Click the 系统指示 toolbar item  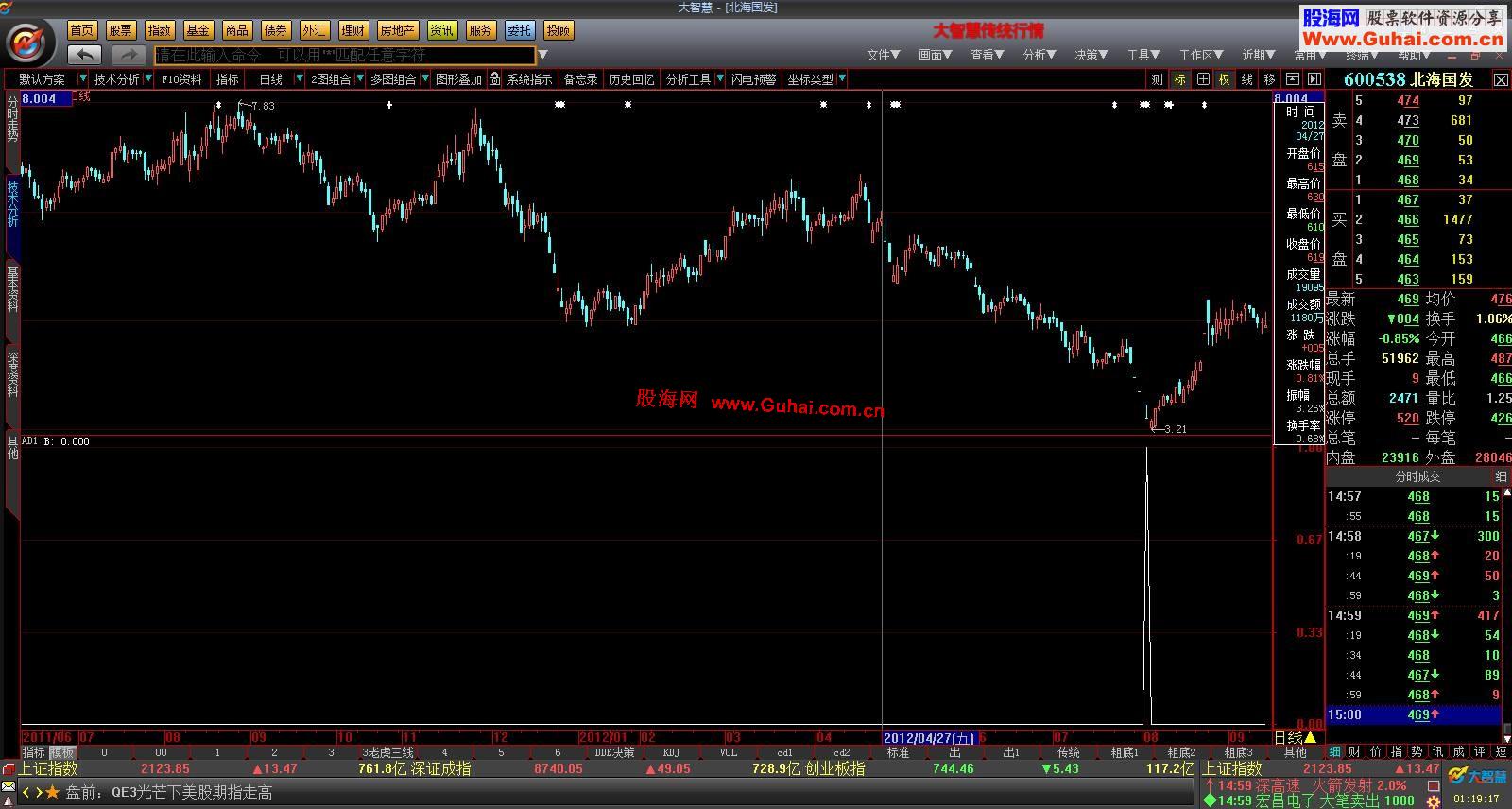(529, 79)
